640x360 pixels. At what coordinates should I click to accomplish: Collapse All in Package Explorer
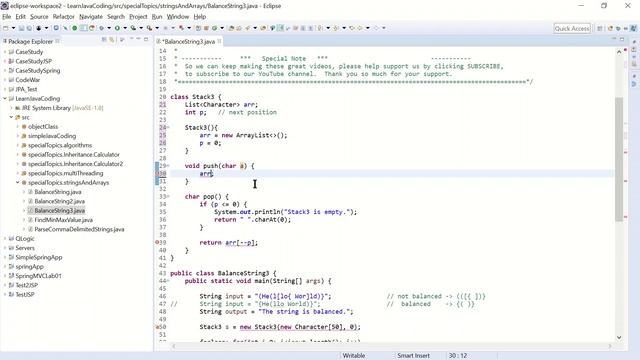click(104, 40)
